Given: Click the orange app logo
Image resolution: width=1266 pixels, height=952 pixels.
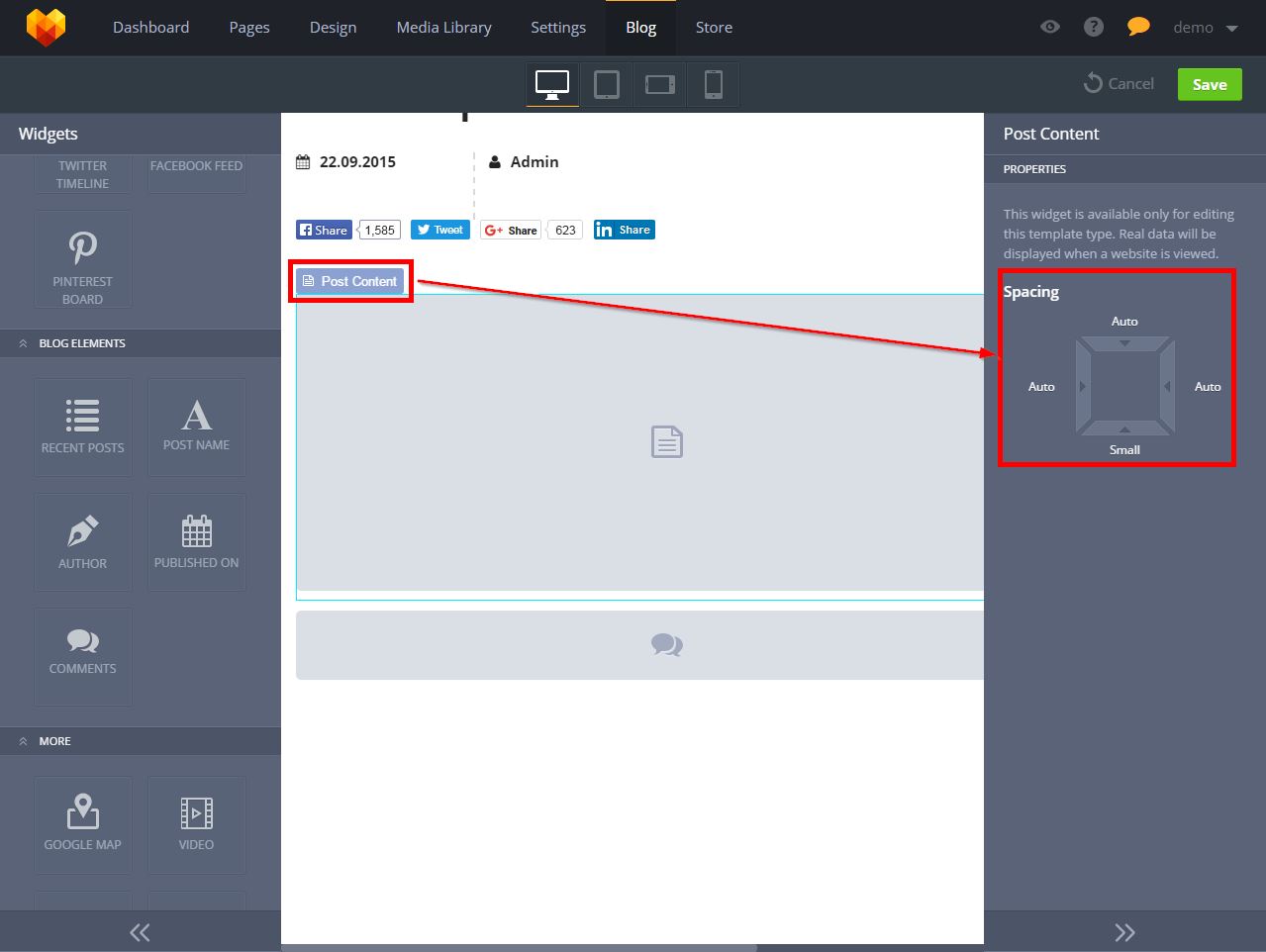Looking at the screenshot, I should click(46, 27).
